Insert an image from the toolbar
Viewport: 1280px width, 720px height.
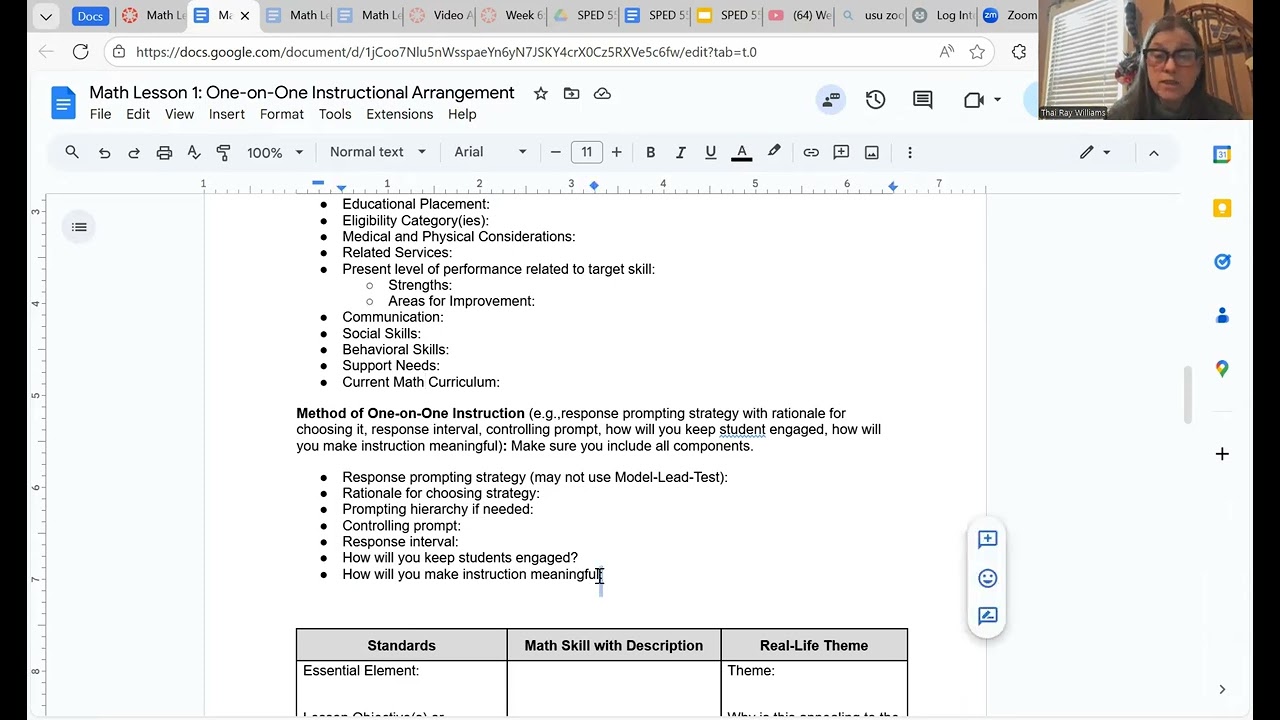(872, 152)
